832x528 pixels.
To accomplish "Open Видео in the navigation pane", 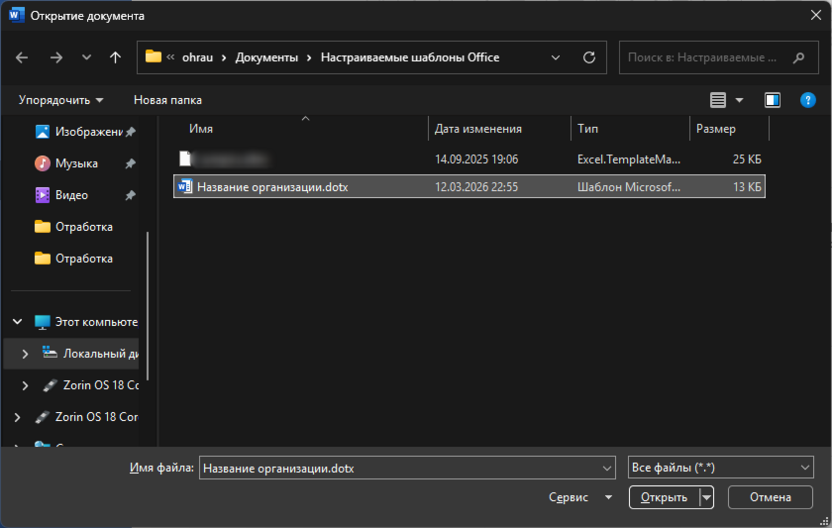I will click(x=72, y=195).
